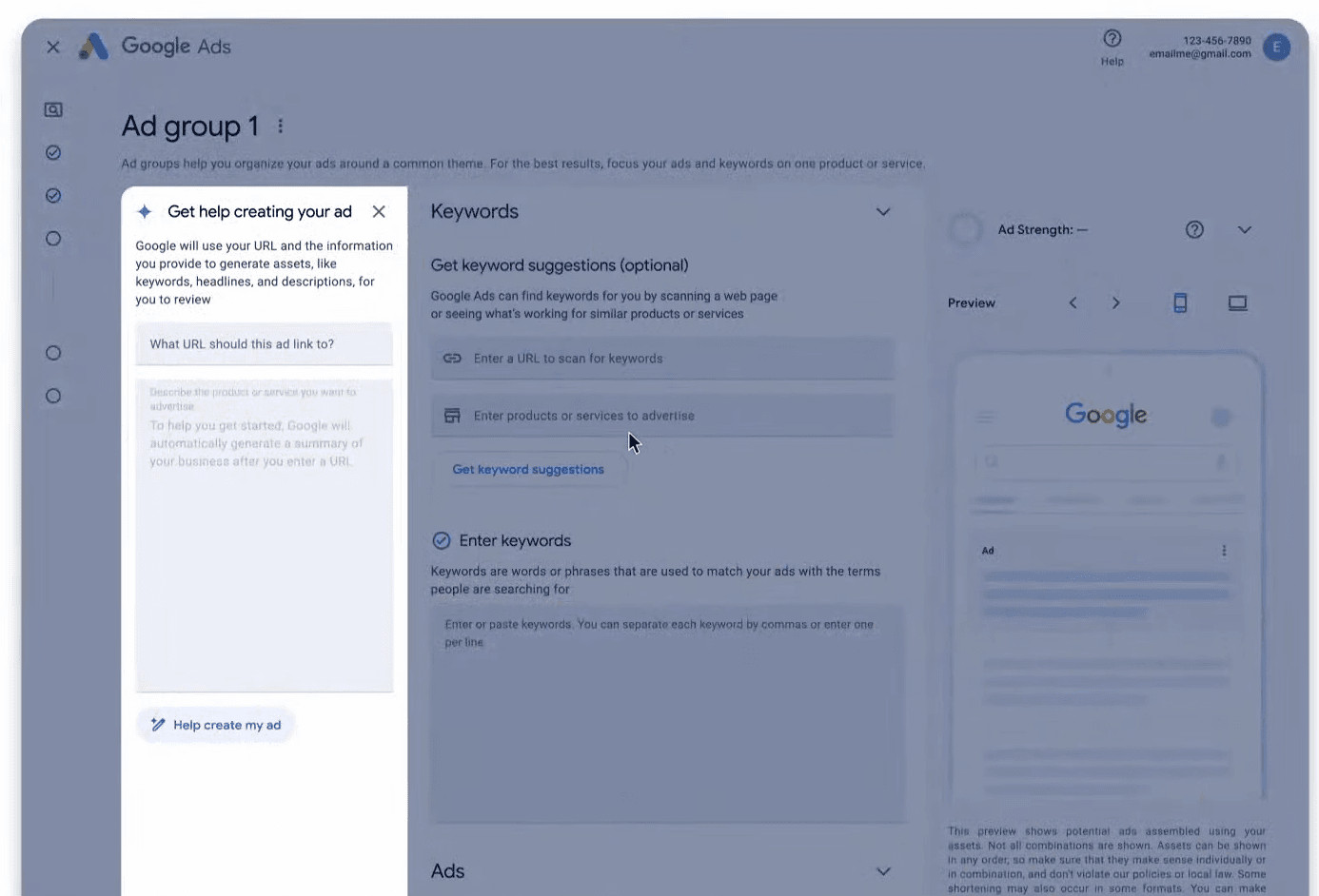The height and width of the screenshot is (896, 1319).
Task: Click the Ad label in preview card
Action: click(988, 551)
